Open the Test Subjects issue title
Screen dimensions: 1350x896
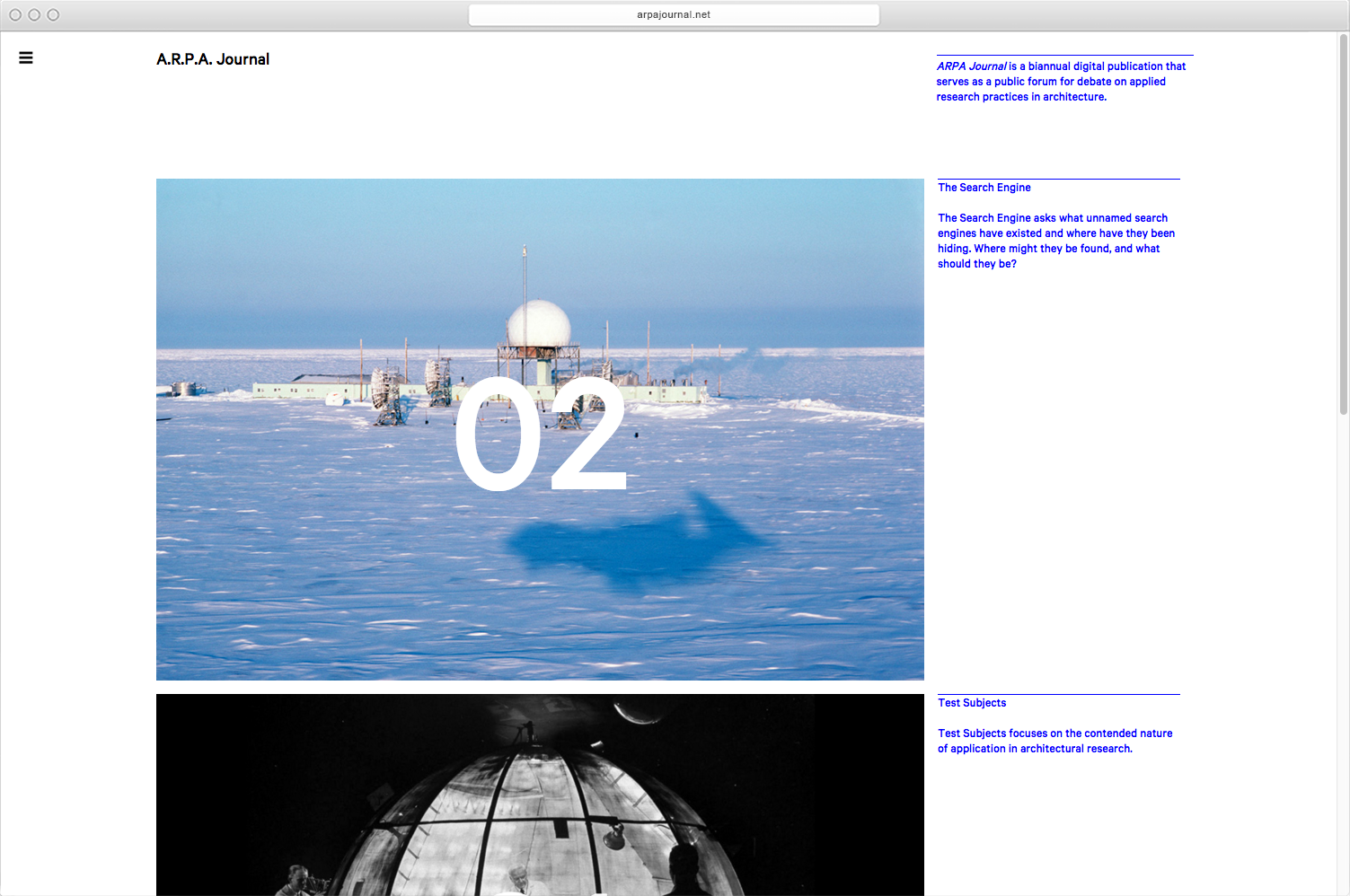[972, 703]
